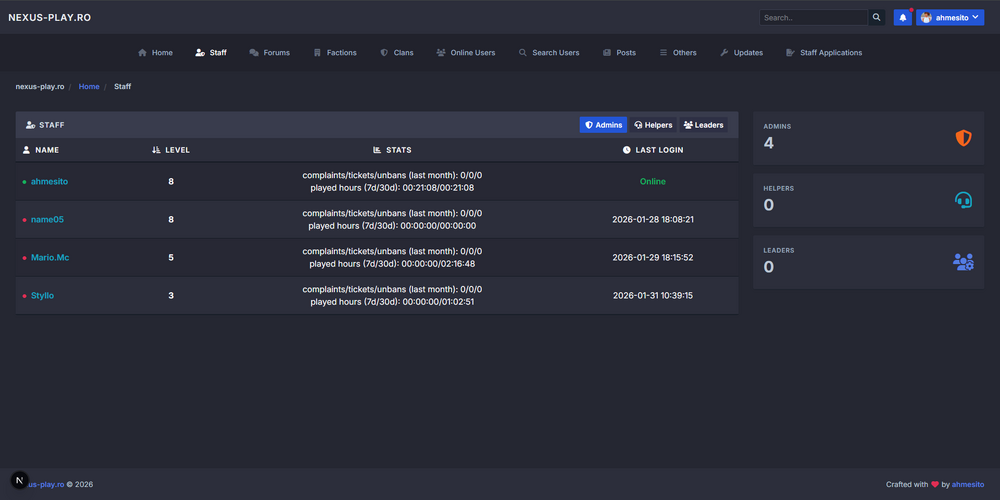
Task: Click the Search Users magnifier icon
Action: (x=523, y=53)
